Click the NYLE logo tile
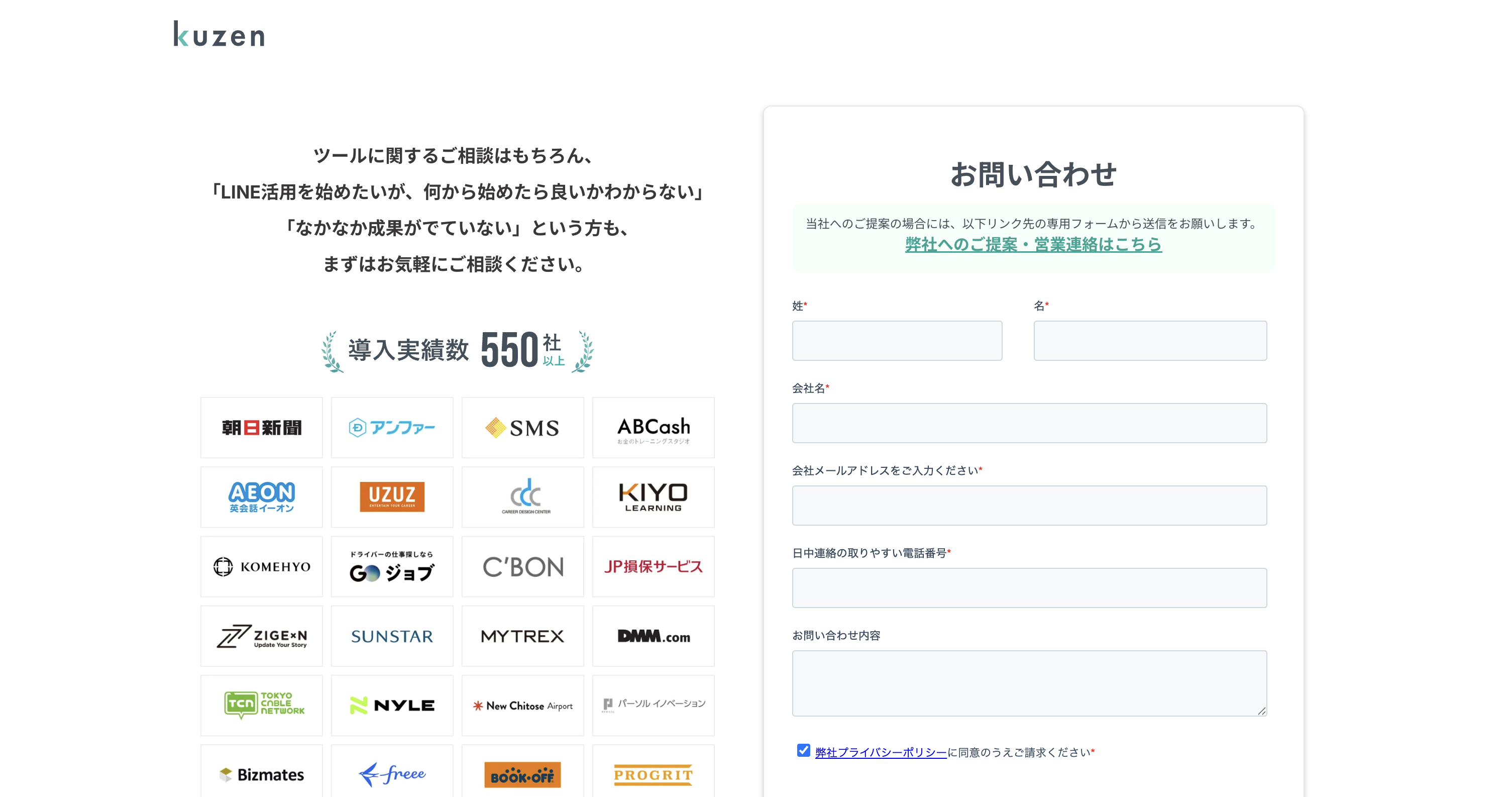1512x797 pixels. click(392, 706)
